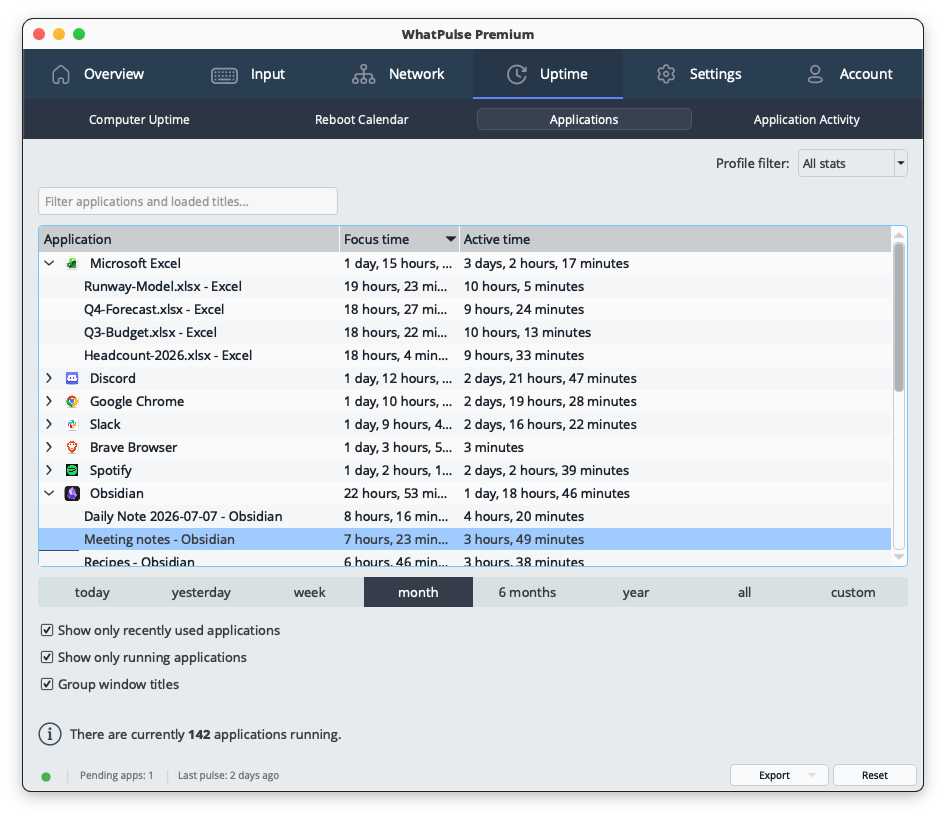Select the Recipes - Obsidian row

(x=465, y=559)
